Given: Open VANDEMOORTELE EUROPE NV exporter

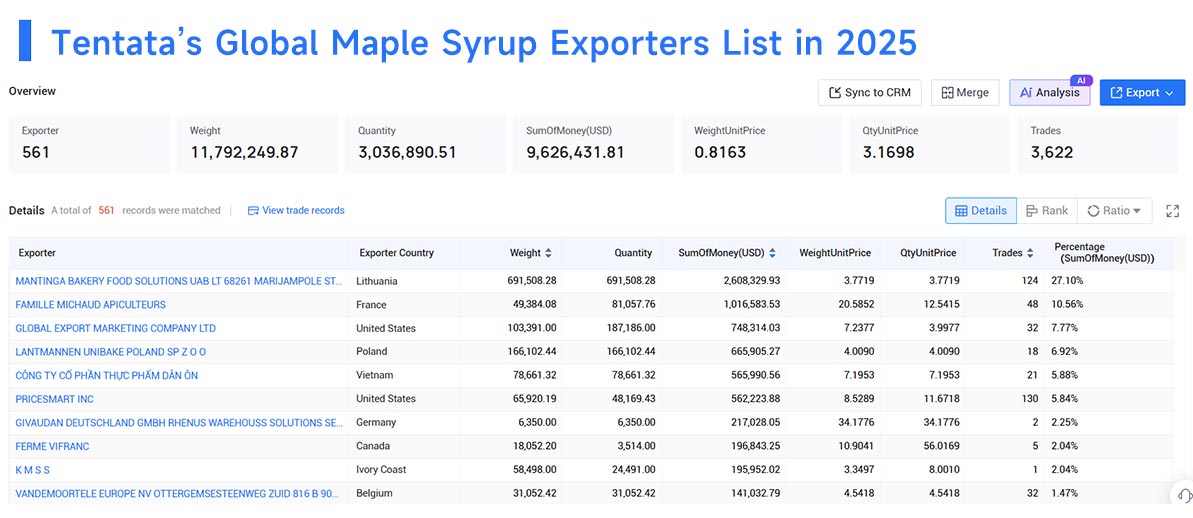Looking at the screenshot, I should click(x=179, y=493).
